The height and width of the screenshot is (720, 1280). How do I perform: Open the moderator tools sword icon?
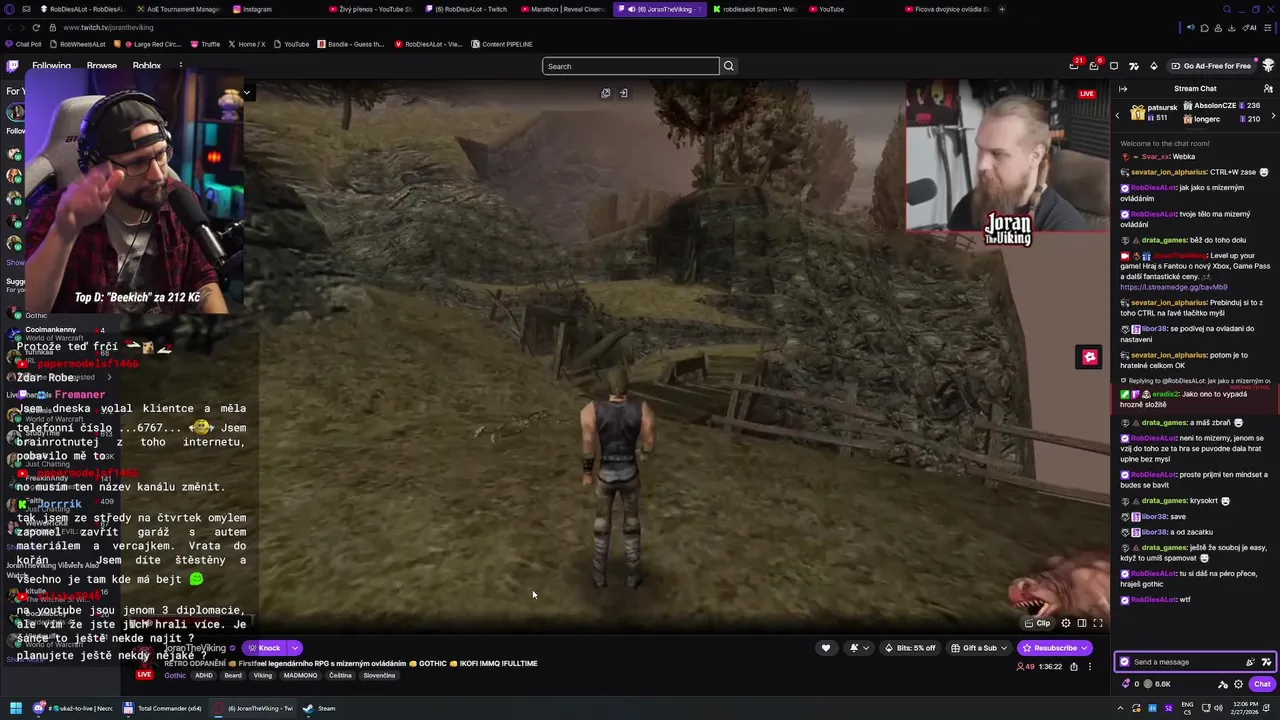1223,684
